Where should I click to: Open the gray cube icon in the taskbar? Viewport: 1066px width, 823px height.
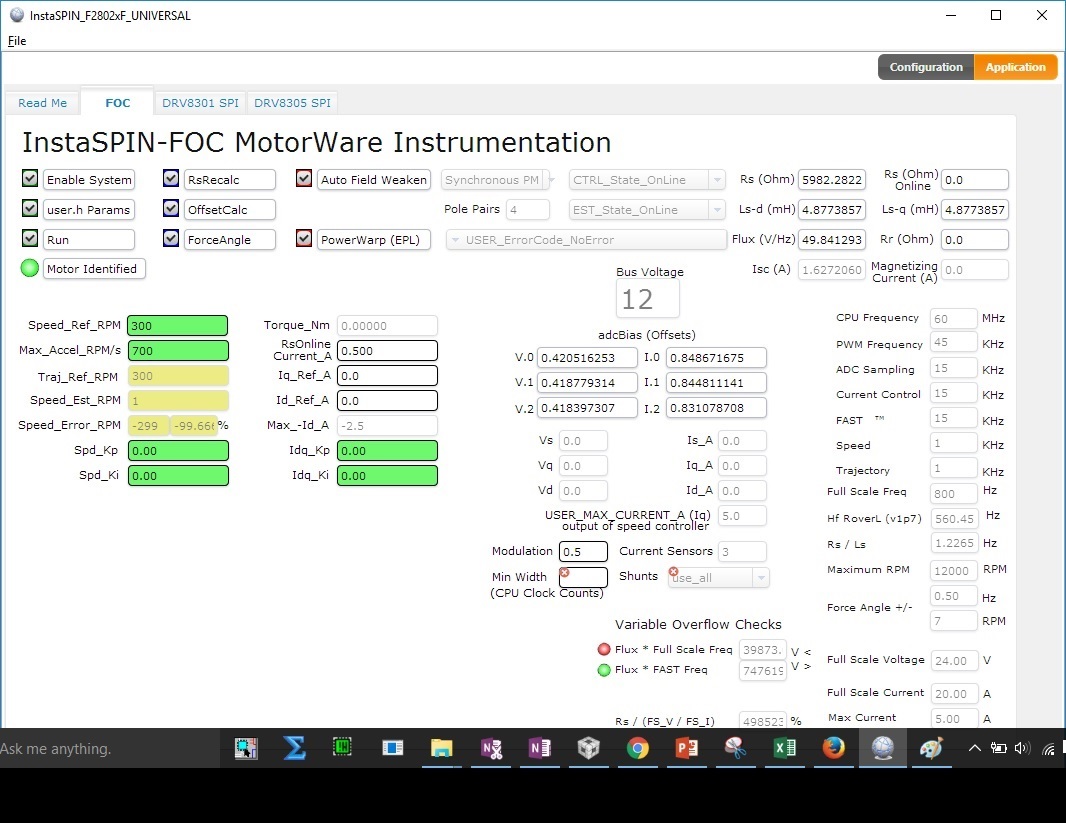coord(589,748)
